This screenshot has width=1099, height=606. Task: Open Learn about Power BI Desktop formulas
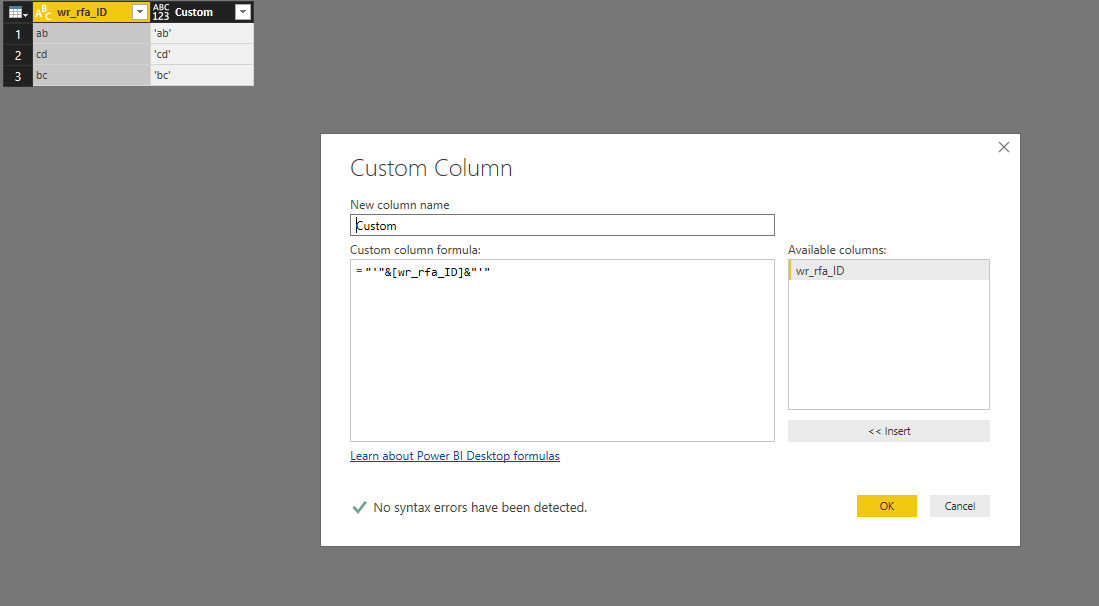point(455,456)
